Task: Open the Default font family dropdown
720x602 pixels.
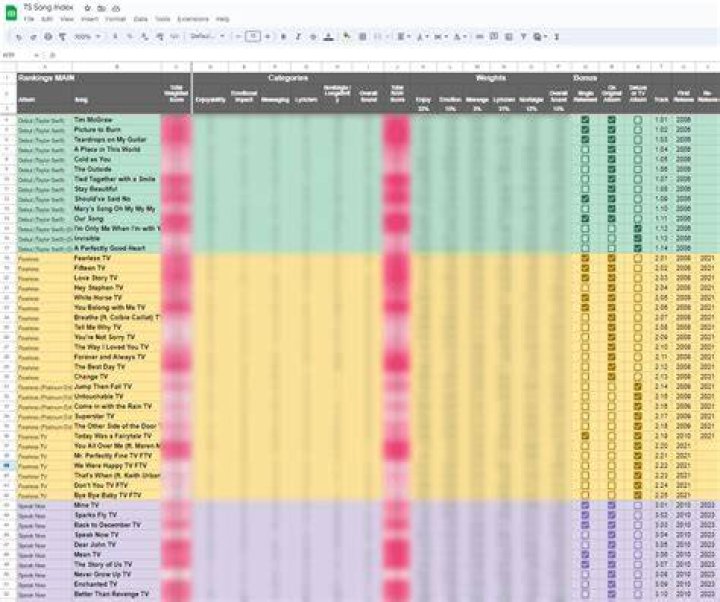Action: [x=208, y=37]
